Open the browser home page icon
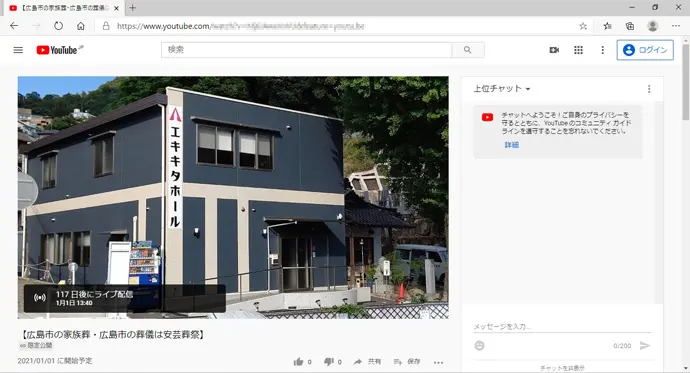The height and width of the screenshot is (373, 690). point(81,26)
